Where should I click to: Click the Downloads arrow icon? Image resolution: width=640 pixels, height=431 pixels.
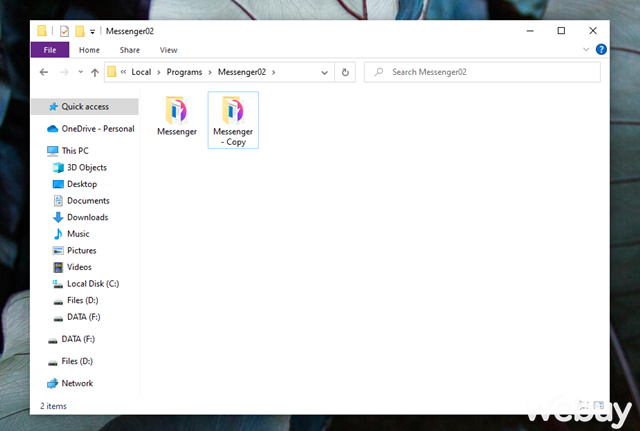coord(58,217)
